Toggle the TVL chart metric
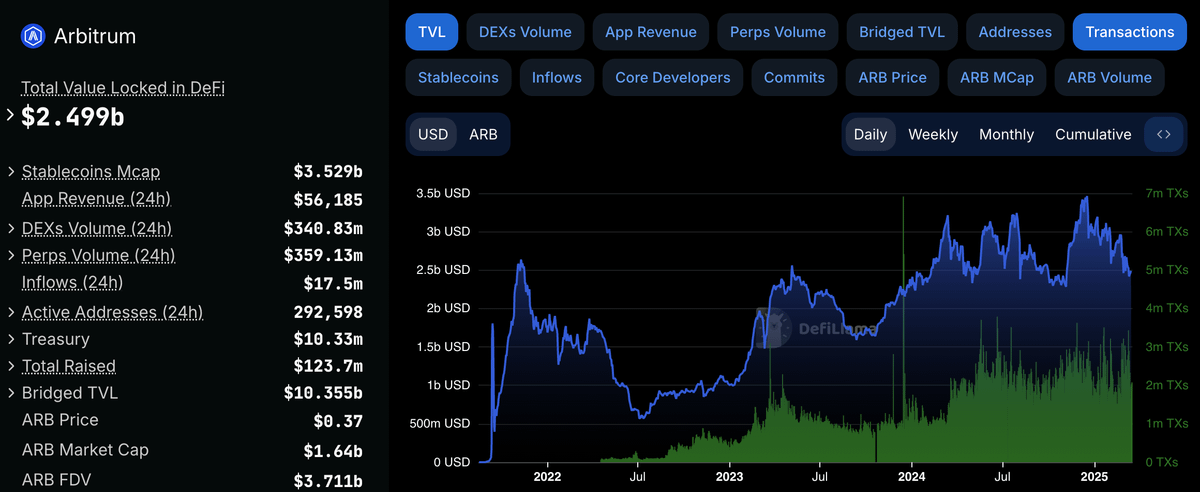This screenshot has width=1200, height=492. (432, 32)
